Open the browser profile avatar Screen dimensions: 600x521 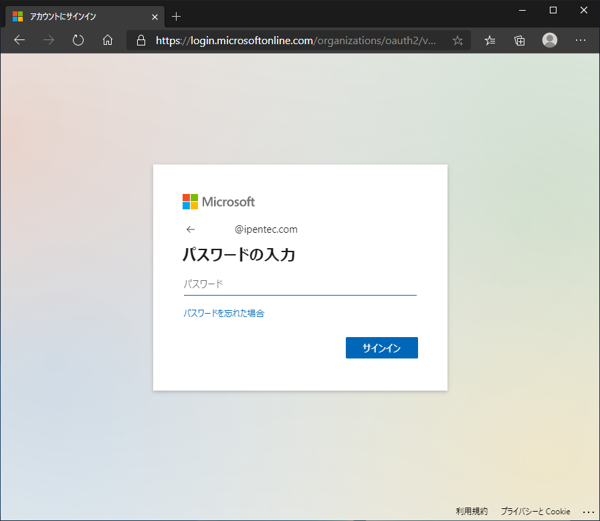click(549, 40)
